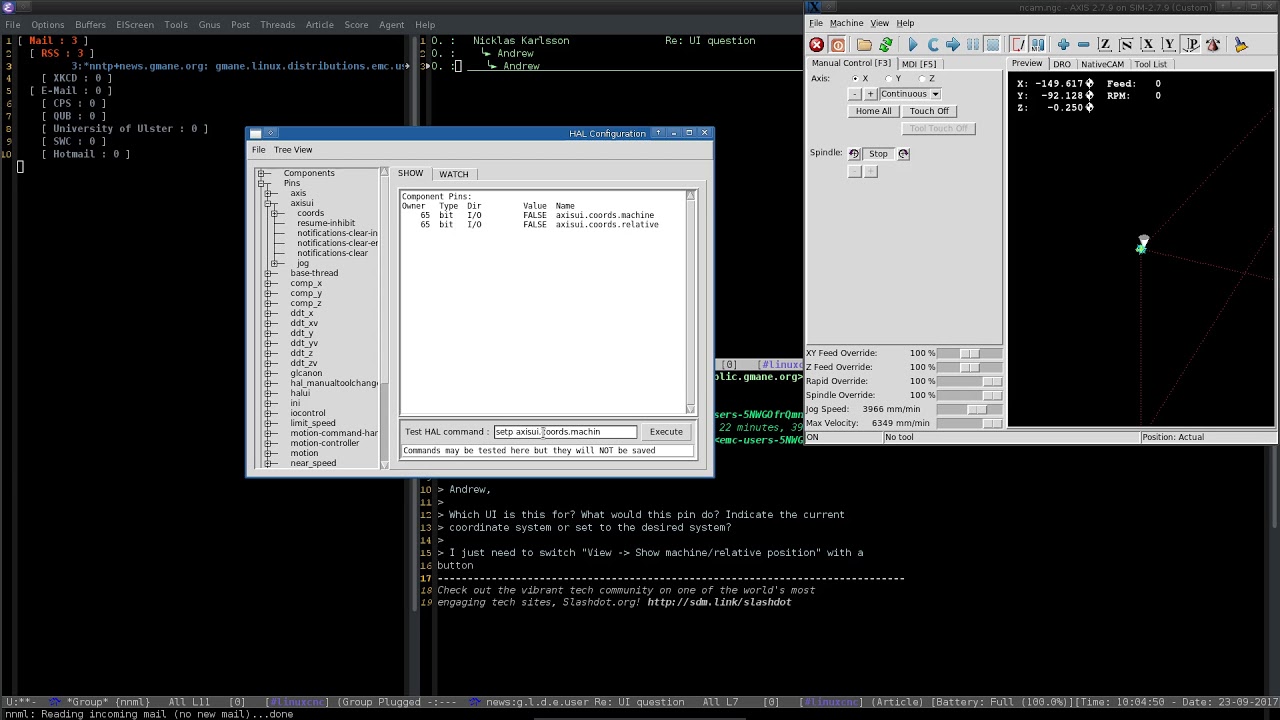Open Tree View menu in HAL Configuration
Viewport: 1280px width, 720px height.
tap(293, 150)
